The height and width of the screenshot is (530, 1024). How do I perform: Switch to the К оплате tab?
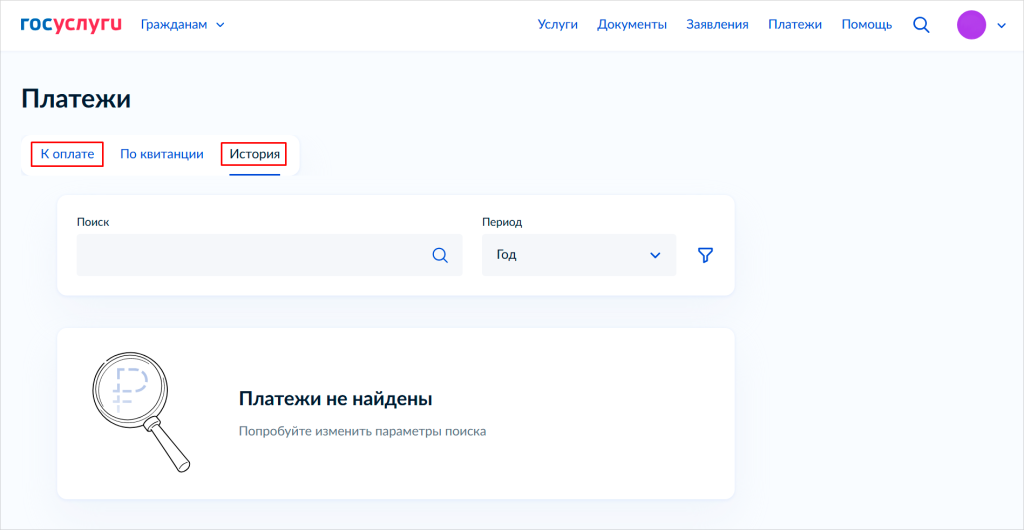(x=67, y=154)
